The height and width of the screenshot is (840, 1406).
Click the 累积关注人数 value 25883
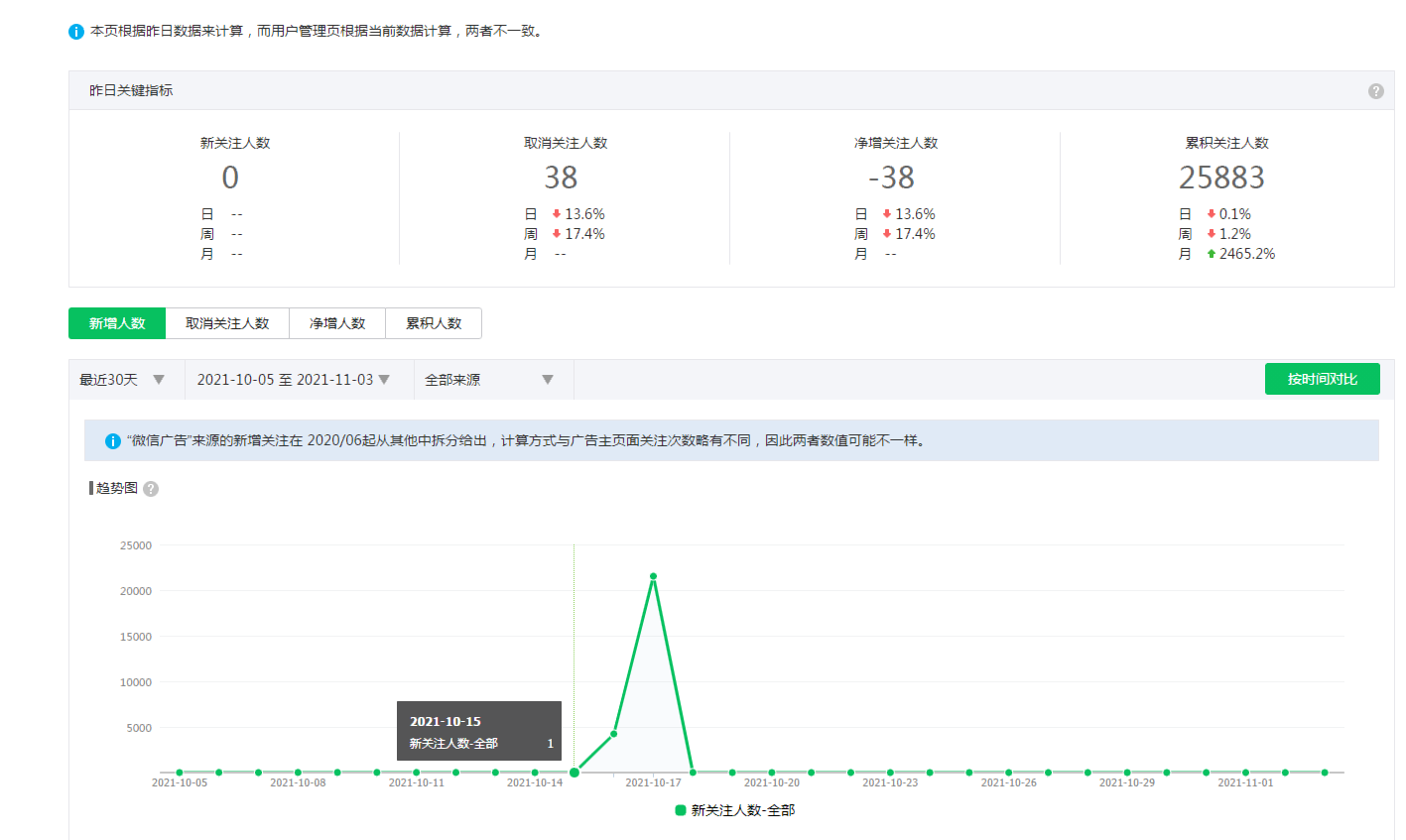tap(1221, 178)
